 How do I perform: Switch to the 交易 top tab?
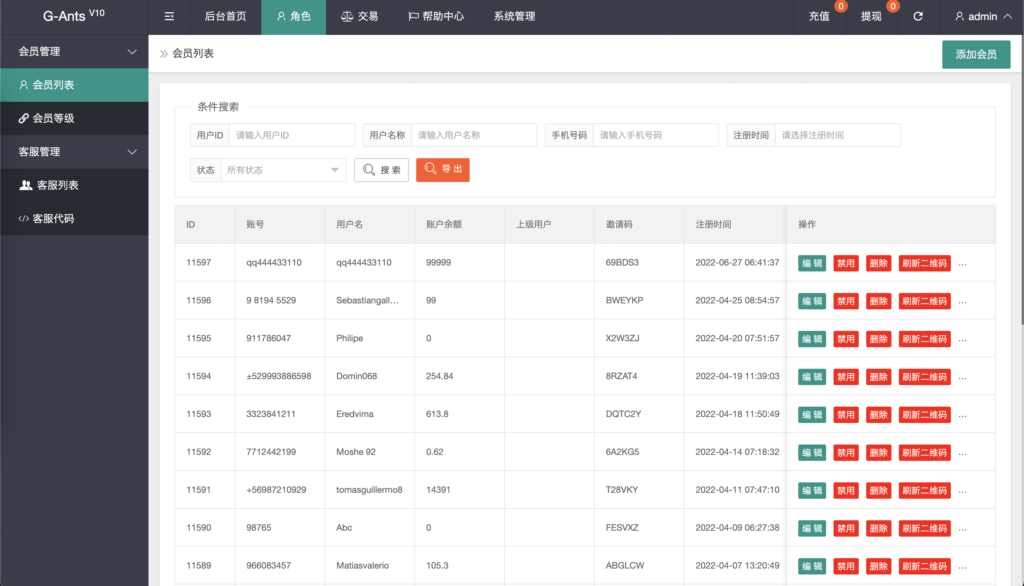pyautogui.click(x=359, y=17)
